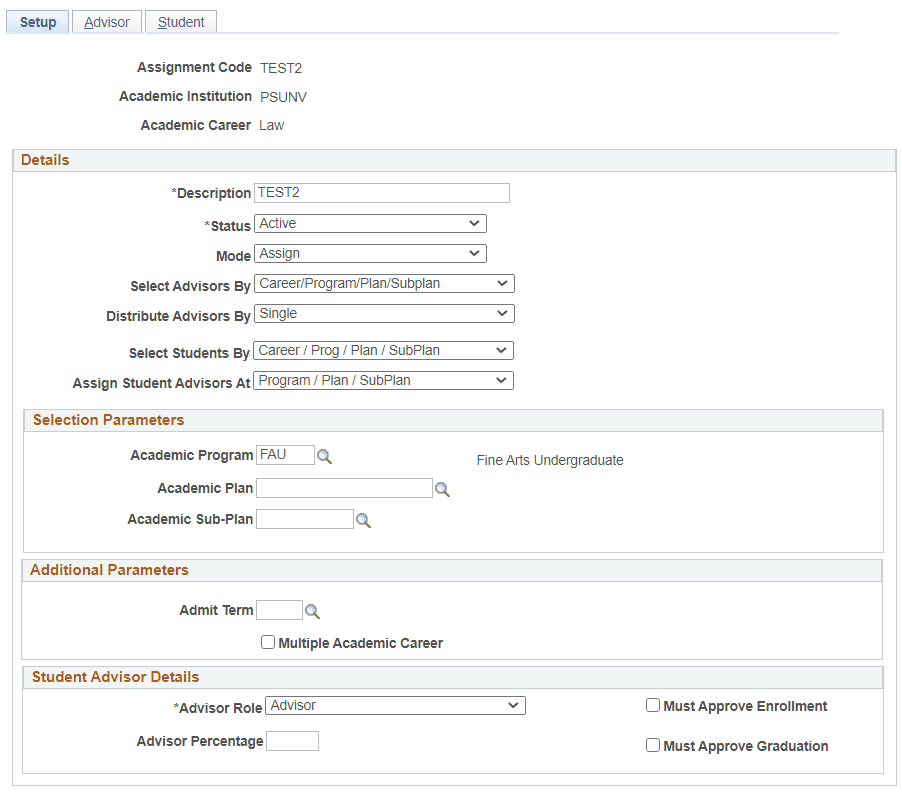Click the Academic Program field showing FAU
The height and width of the screenshot is (794, 902).
pos(285,454)
